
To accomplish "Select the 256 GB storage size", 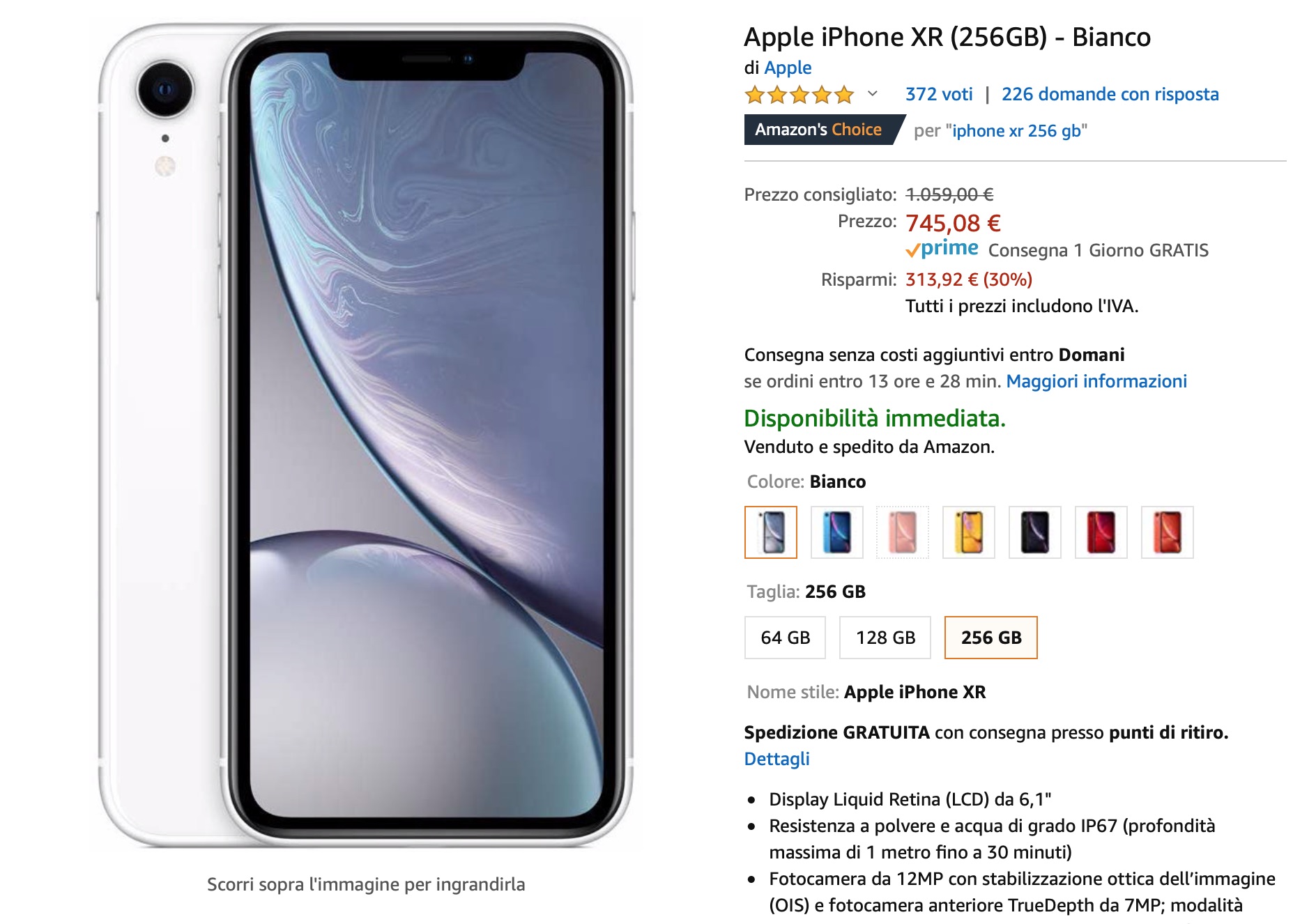I will point(990,638).
